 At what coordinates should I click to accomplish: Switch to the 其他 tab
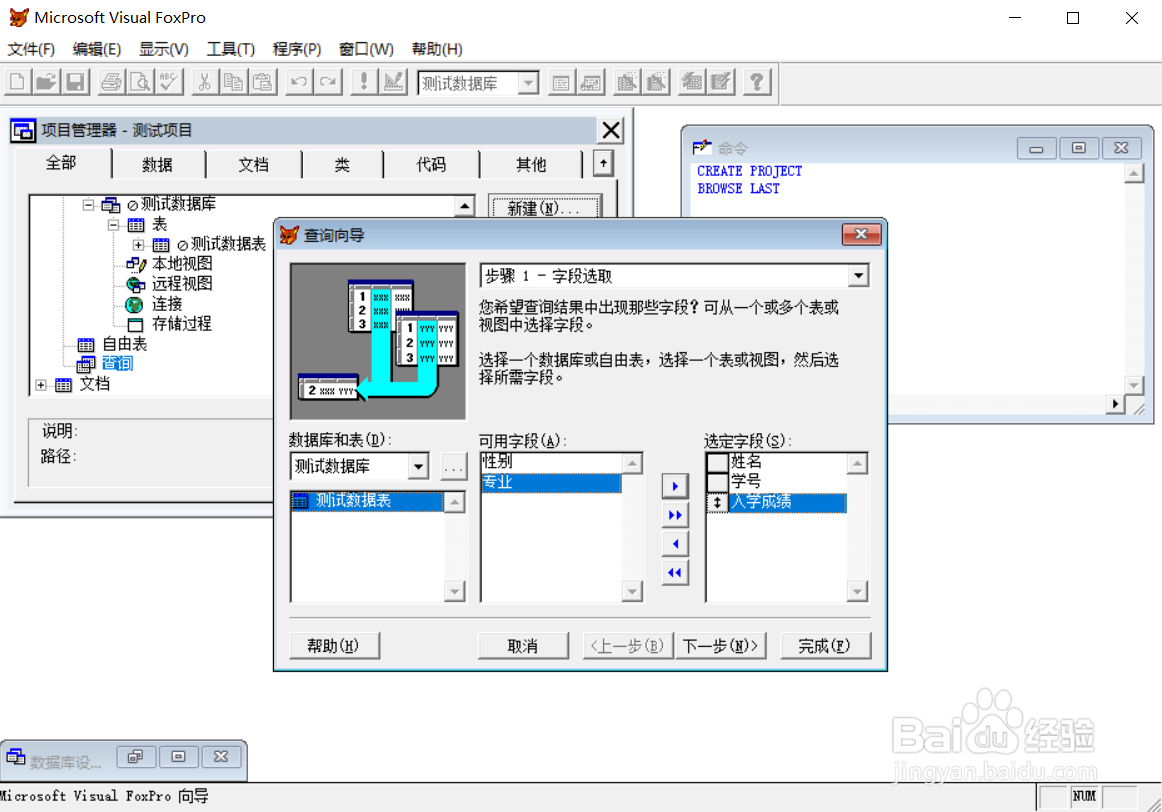pos(531,164)
